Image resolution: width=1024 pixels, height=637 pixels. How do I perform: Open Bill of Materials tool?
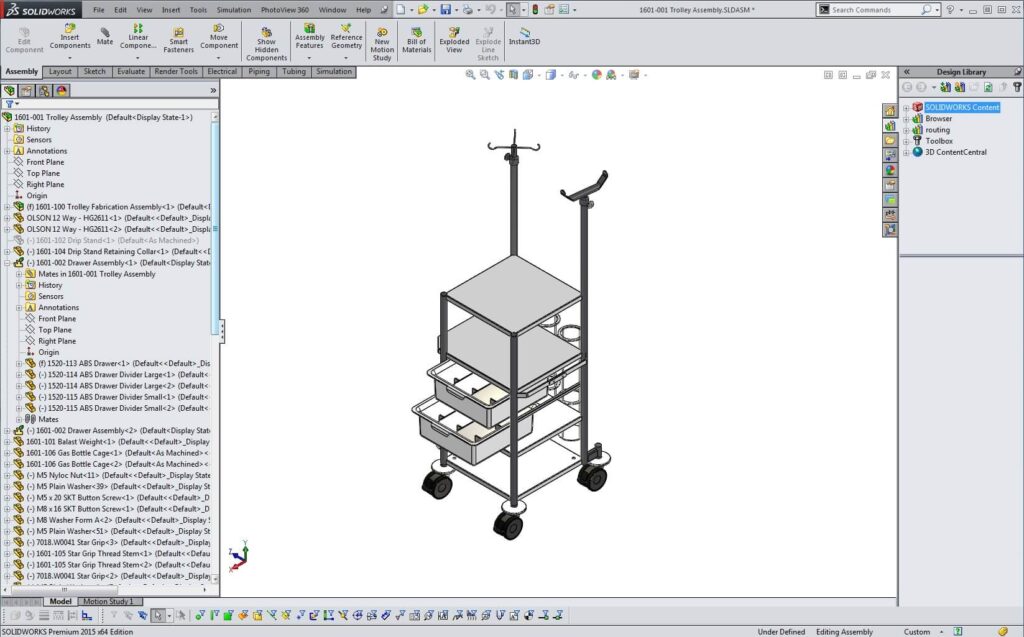416,38
